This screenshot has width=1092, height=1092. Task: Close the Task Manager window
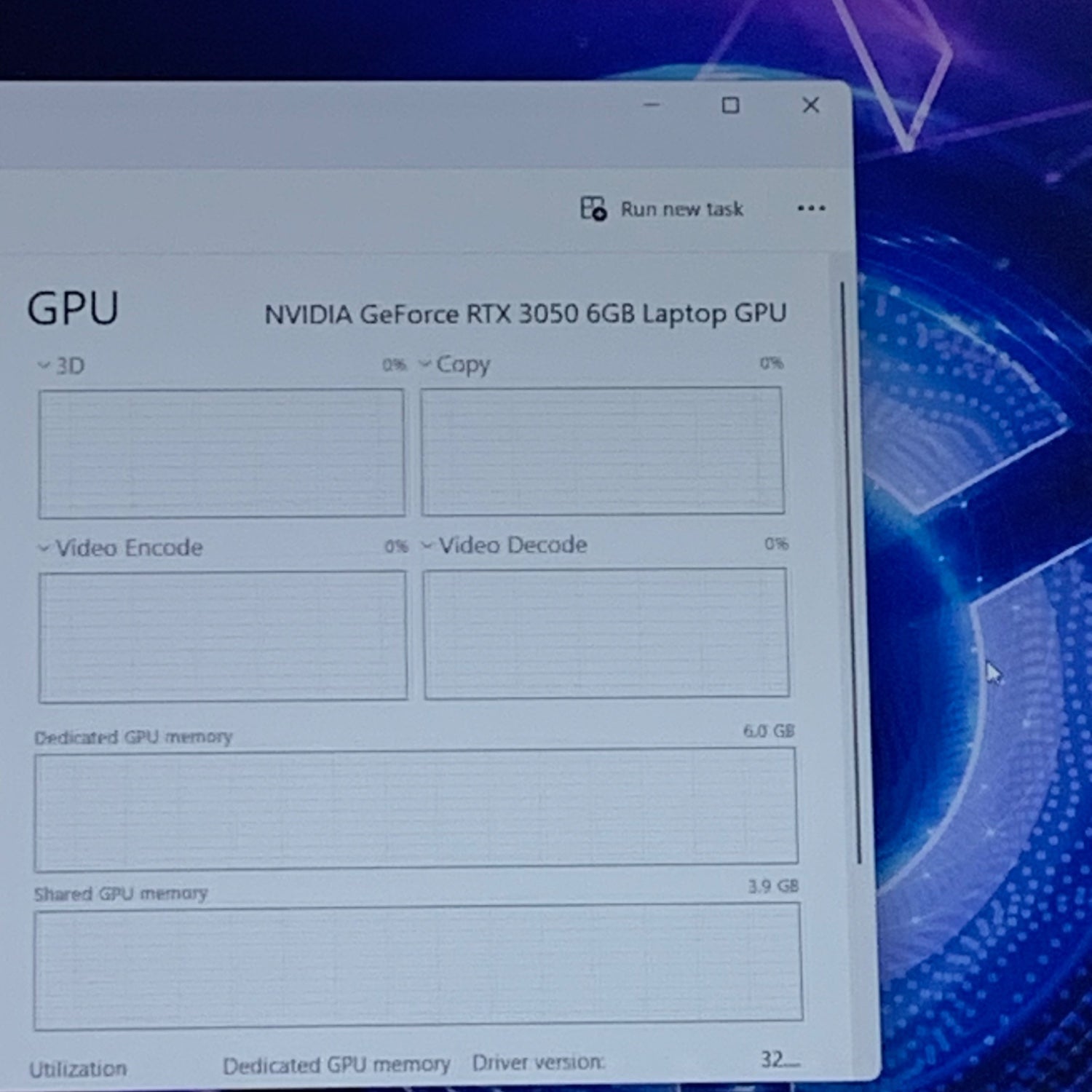pos(810,105)
